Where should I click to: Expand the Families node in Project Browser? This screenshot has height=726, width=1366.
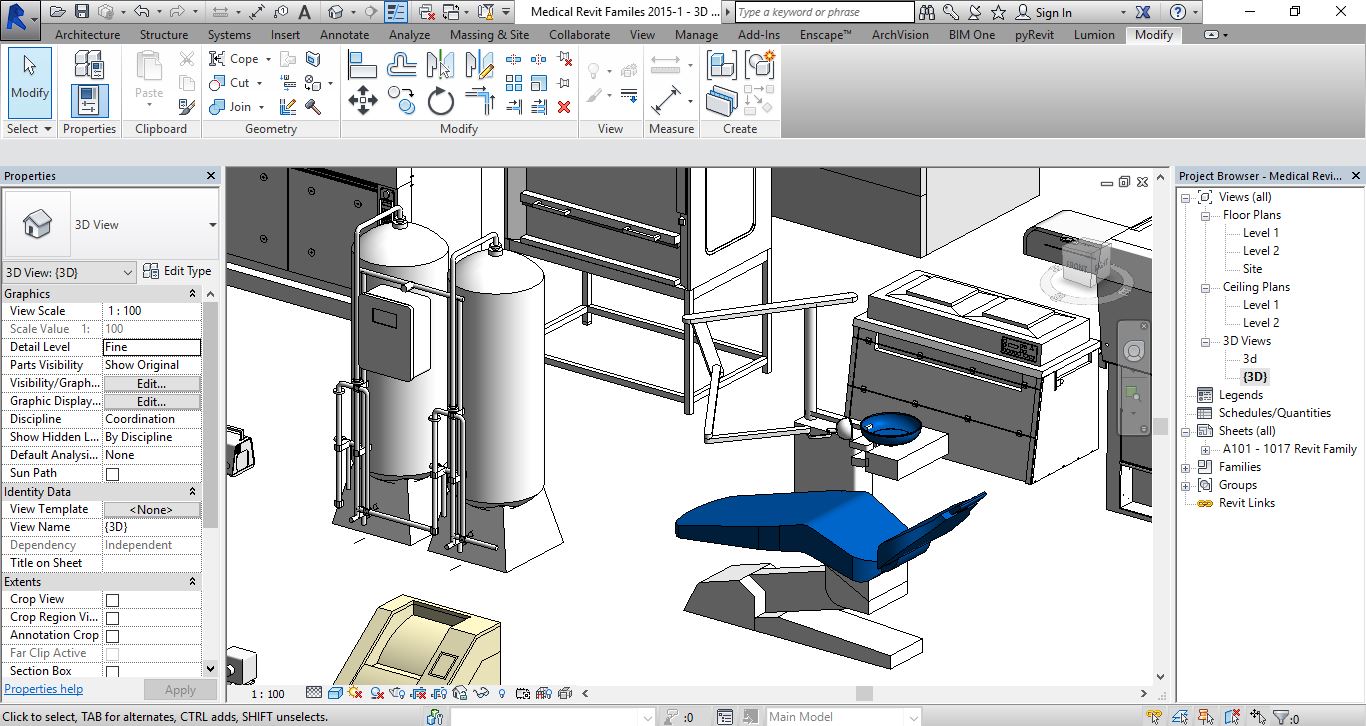click(x=1186, y=467)
